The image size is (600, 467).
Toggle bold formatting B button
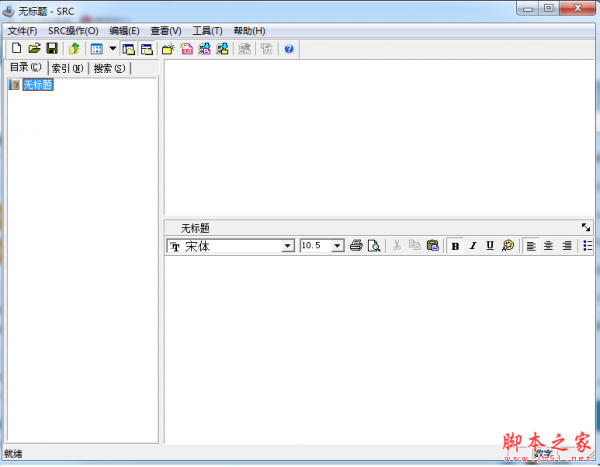coord(455,246)
